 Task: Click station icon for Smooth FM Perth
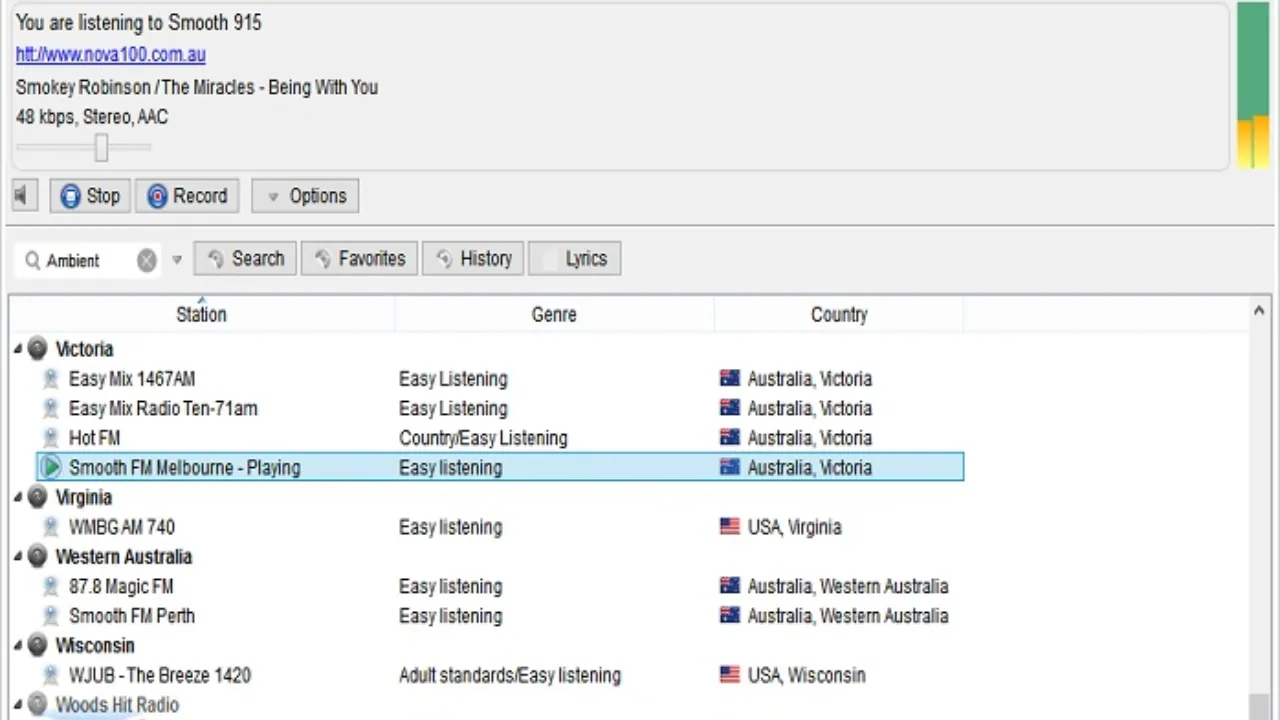pos(51,616)
